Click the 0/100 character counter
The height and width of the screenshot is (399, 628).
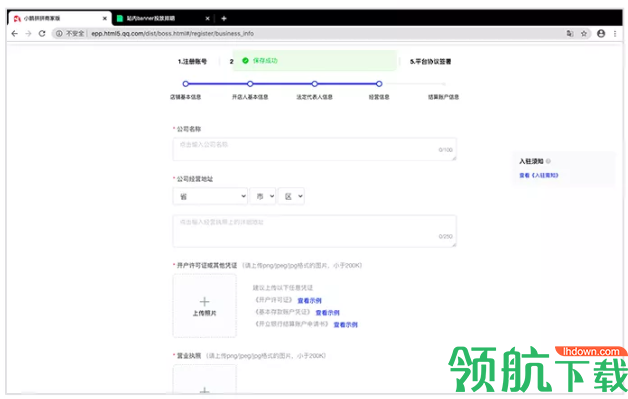tap(445, 150)
